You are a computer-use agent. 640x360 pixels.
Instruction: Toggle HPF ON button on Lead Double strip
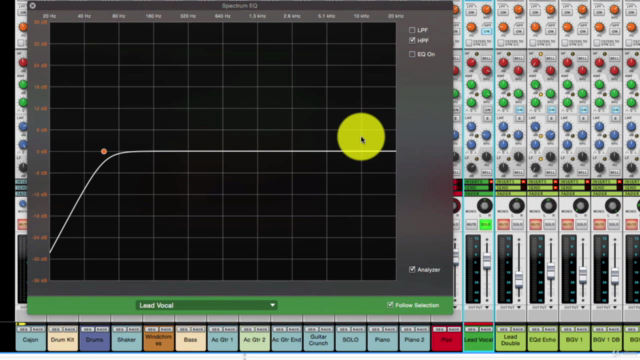click(518, 31)
